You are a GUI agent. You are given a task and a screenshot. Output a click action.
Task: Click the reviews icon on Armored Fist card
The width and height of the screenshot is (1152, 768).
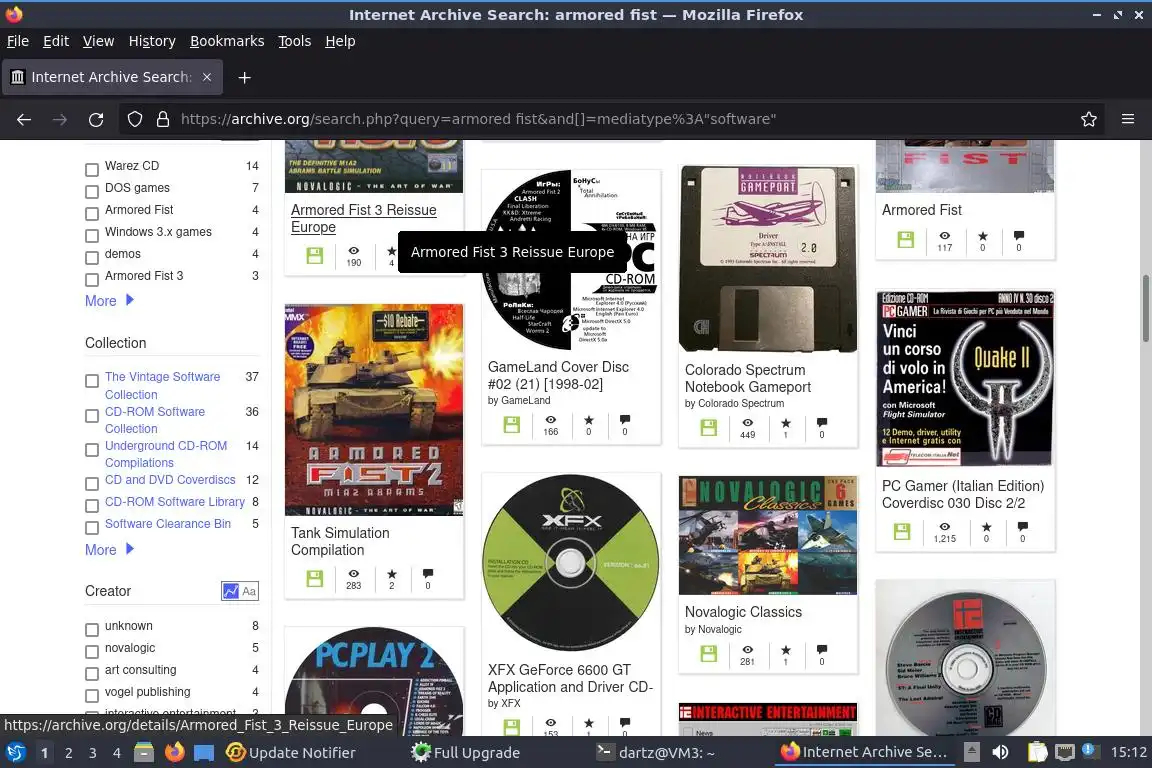point(1018,235)
